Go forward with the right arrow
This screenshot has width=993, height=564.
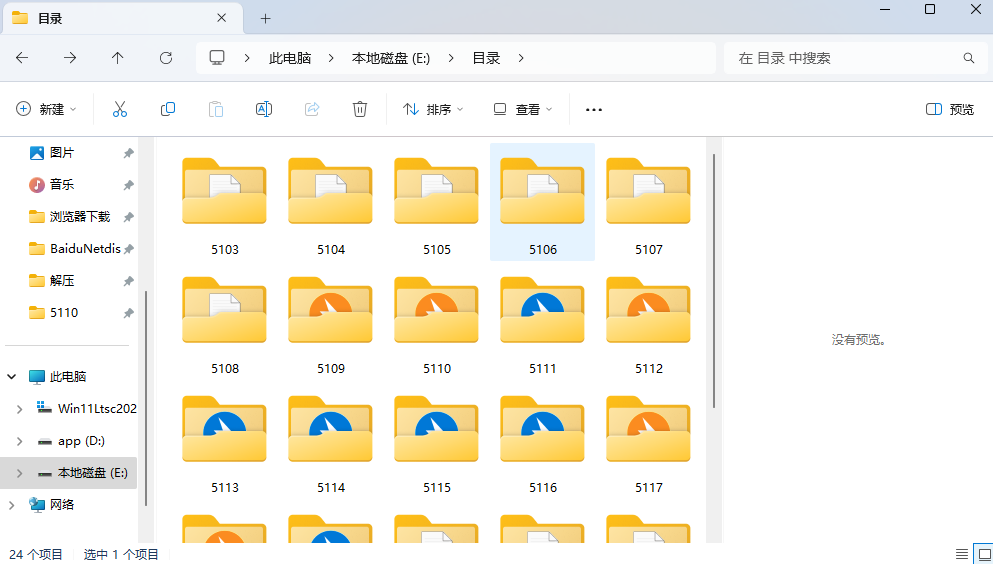70,58
